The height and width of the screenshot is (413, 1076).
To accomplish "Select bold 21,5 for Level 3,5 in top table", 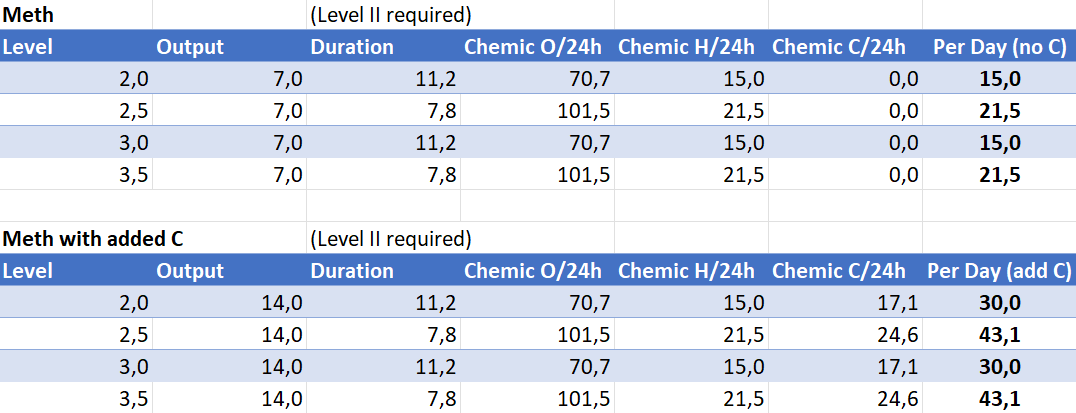I will pyautogui.click(x=1000, y=175).
